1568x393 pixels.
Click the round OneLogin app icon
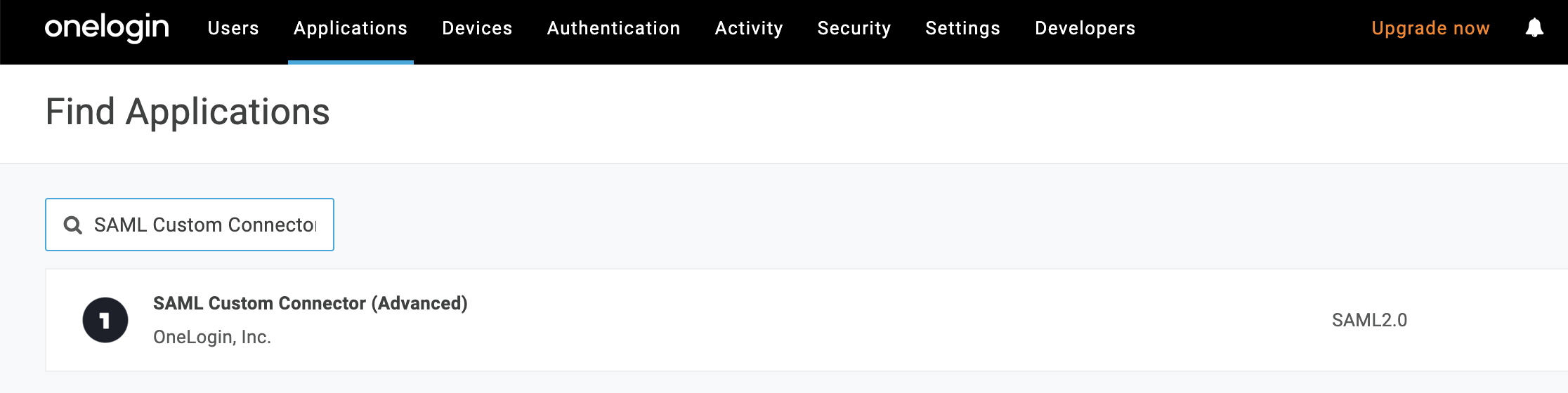click(105, 320)
